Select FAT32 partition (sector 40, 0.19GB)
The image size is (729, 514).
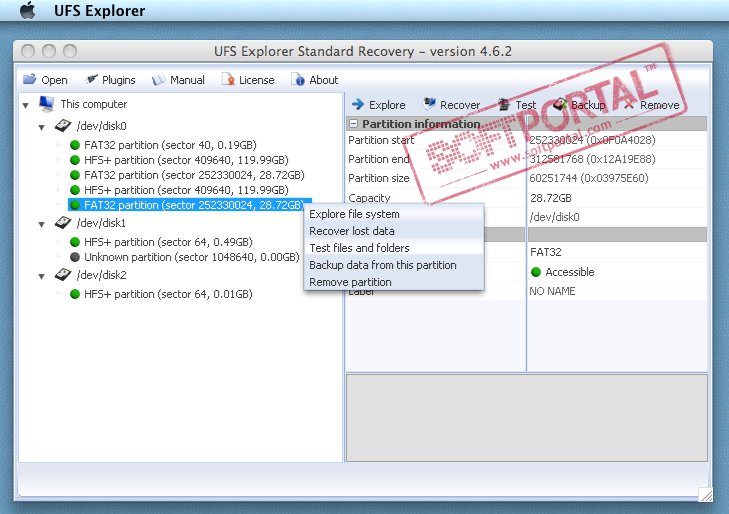coord(170,145)
